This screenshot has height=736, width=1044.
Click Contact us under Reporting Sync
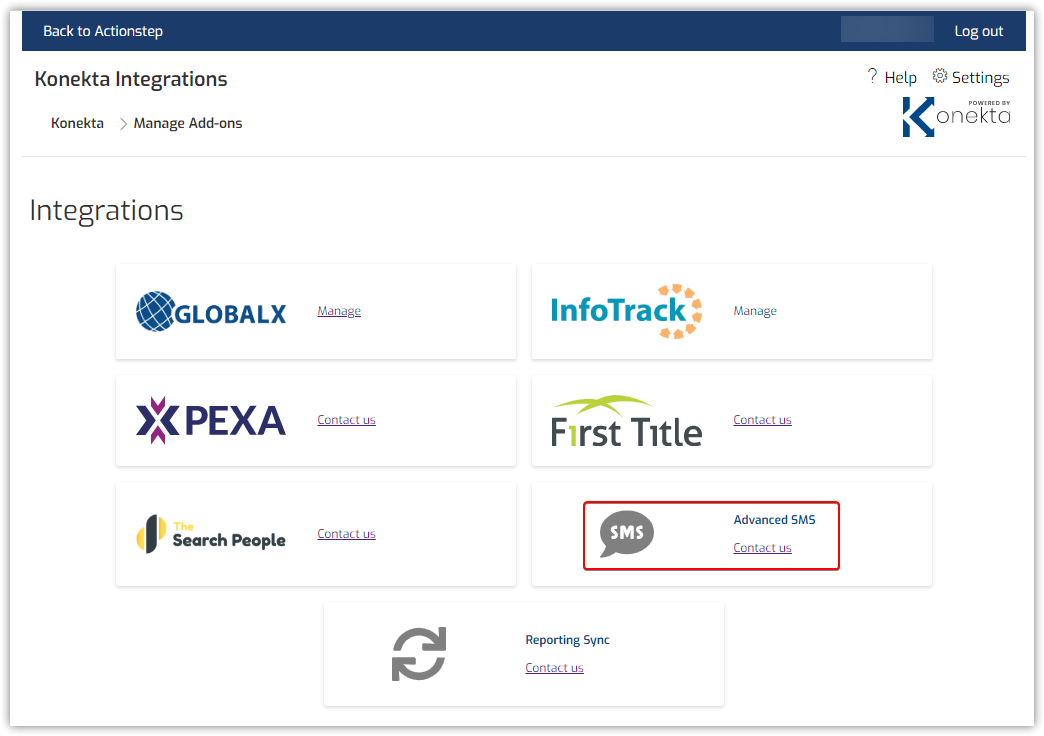point(554,667)
